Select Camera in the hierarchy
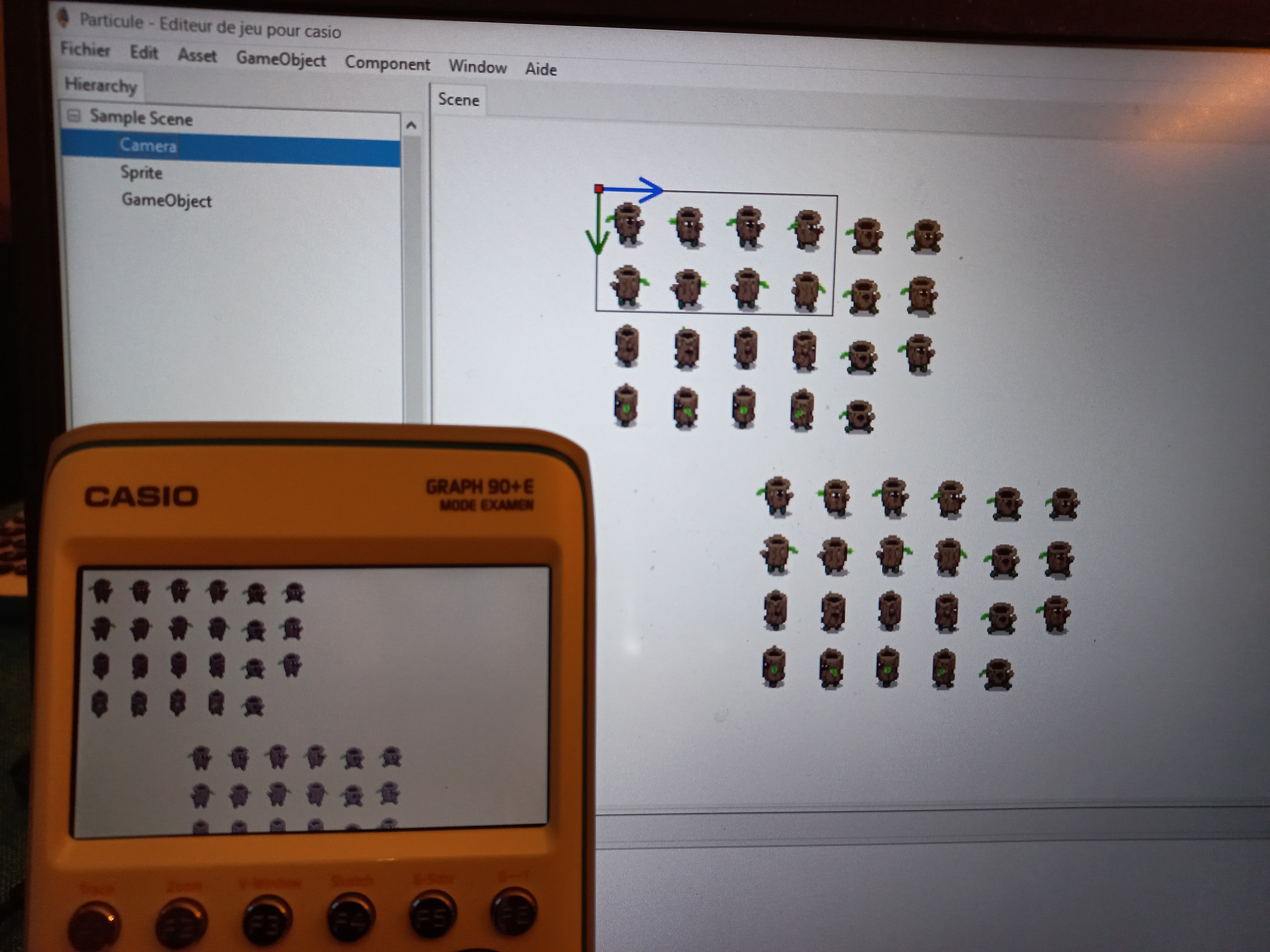 [148, 146]
